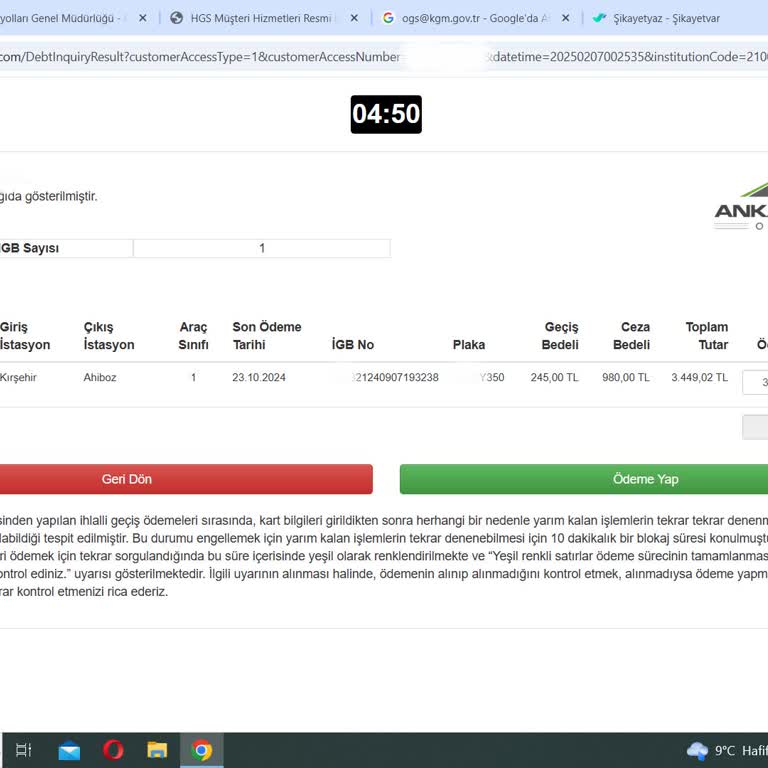The width and height of the screenshot is (768, 768).
Task: Close the Karayolları Genel Müdürlüğü tab
Action: (x=143, y=18)
